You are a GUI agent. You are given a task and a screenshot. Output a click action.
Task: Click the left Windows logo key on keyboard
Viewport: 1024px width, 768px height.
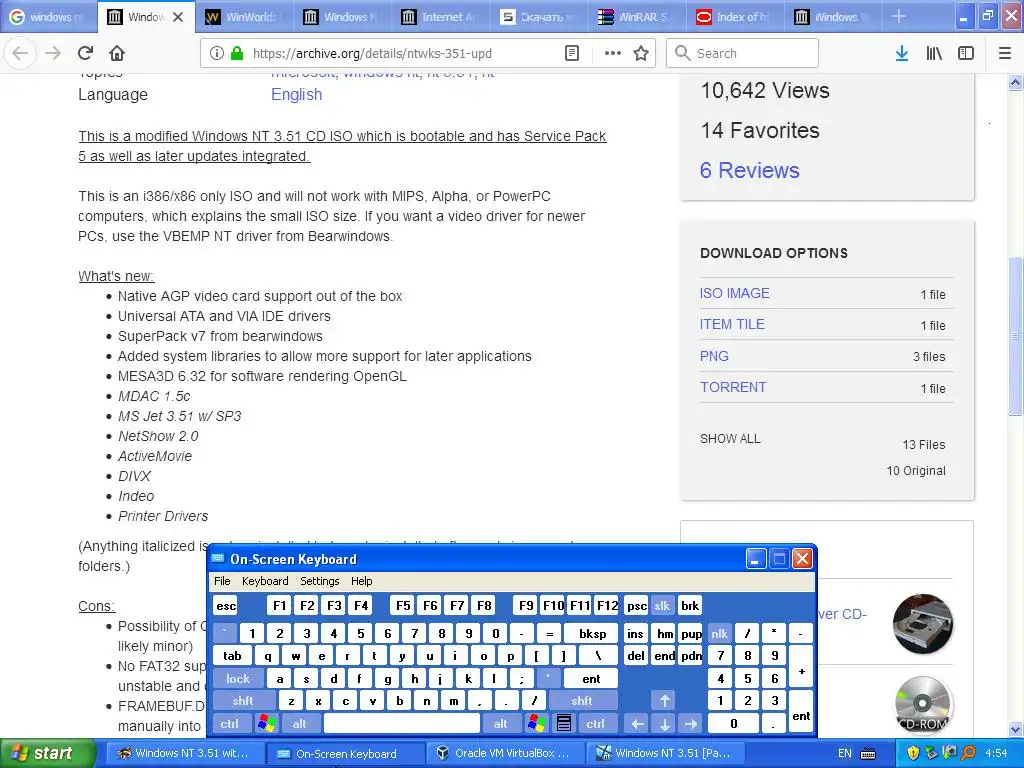[x=266, y=723]
